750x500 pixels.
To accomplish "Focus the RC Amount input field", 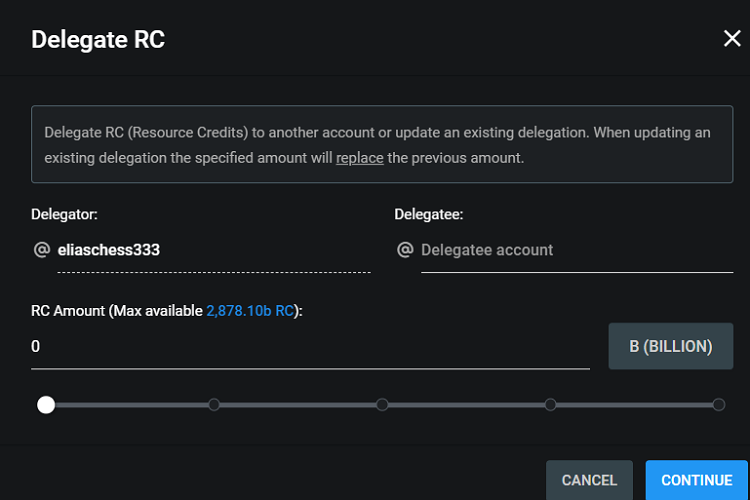I will [x=310, y=347].
